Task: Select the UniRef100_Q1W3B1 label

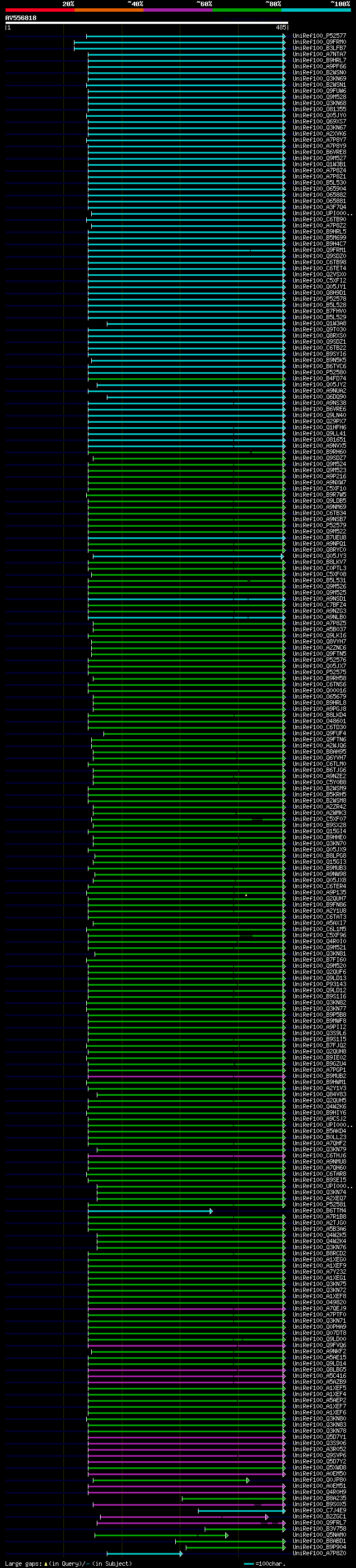Action: 319,164
